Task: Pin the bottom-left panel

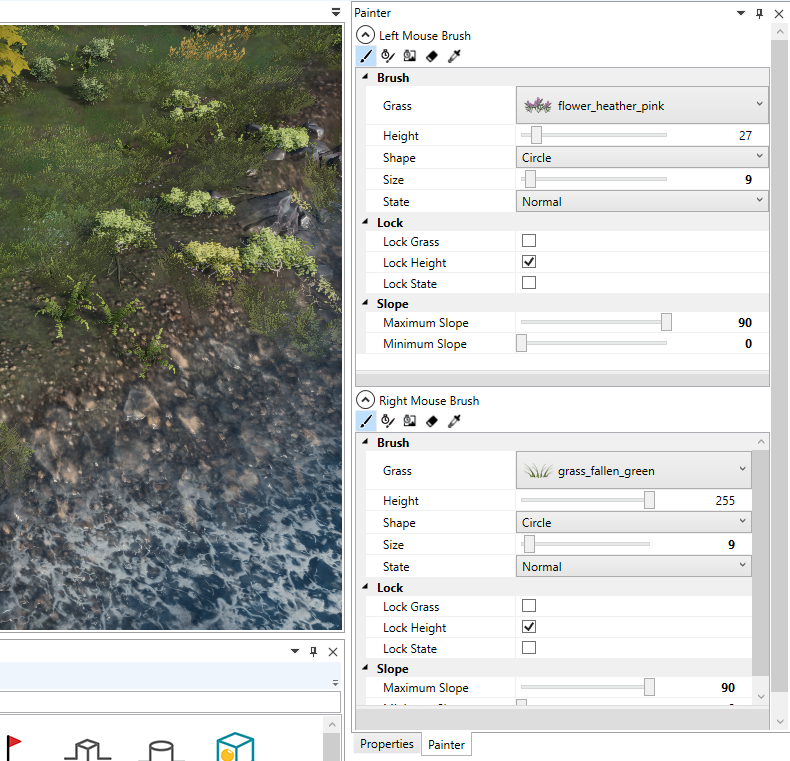Action: pos(313,652)
